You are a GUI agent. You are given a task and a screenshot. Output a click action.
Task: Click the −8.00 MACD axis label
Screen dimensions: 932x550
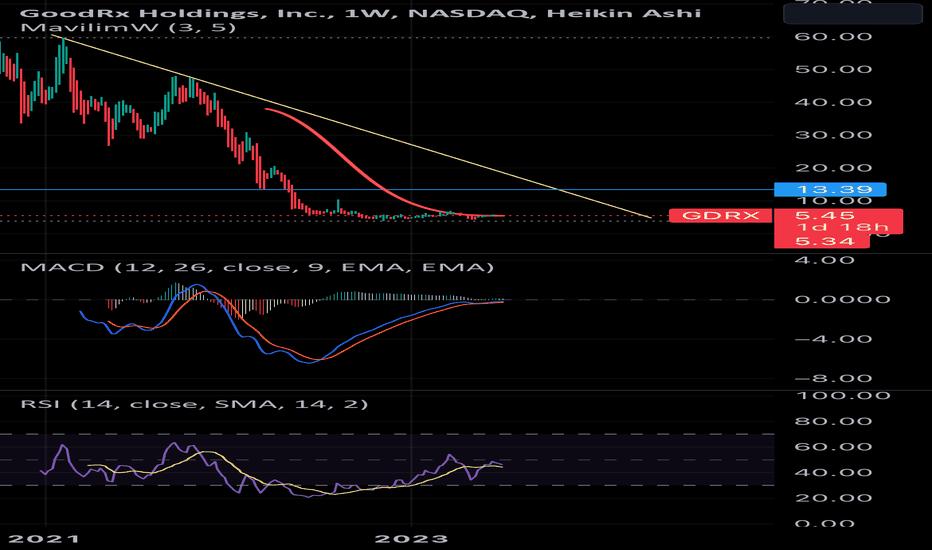[833, 378]
